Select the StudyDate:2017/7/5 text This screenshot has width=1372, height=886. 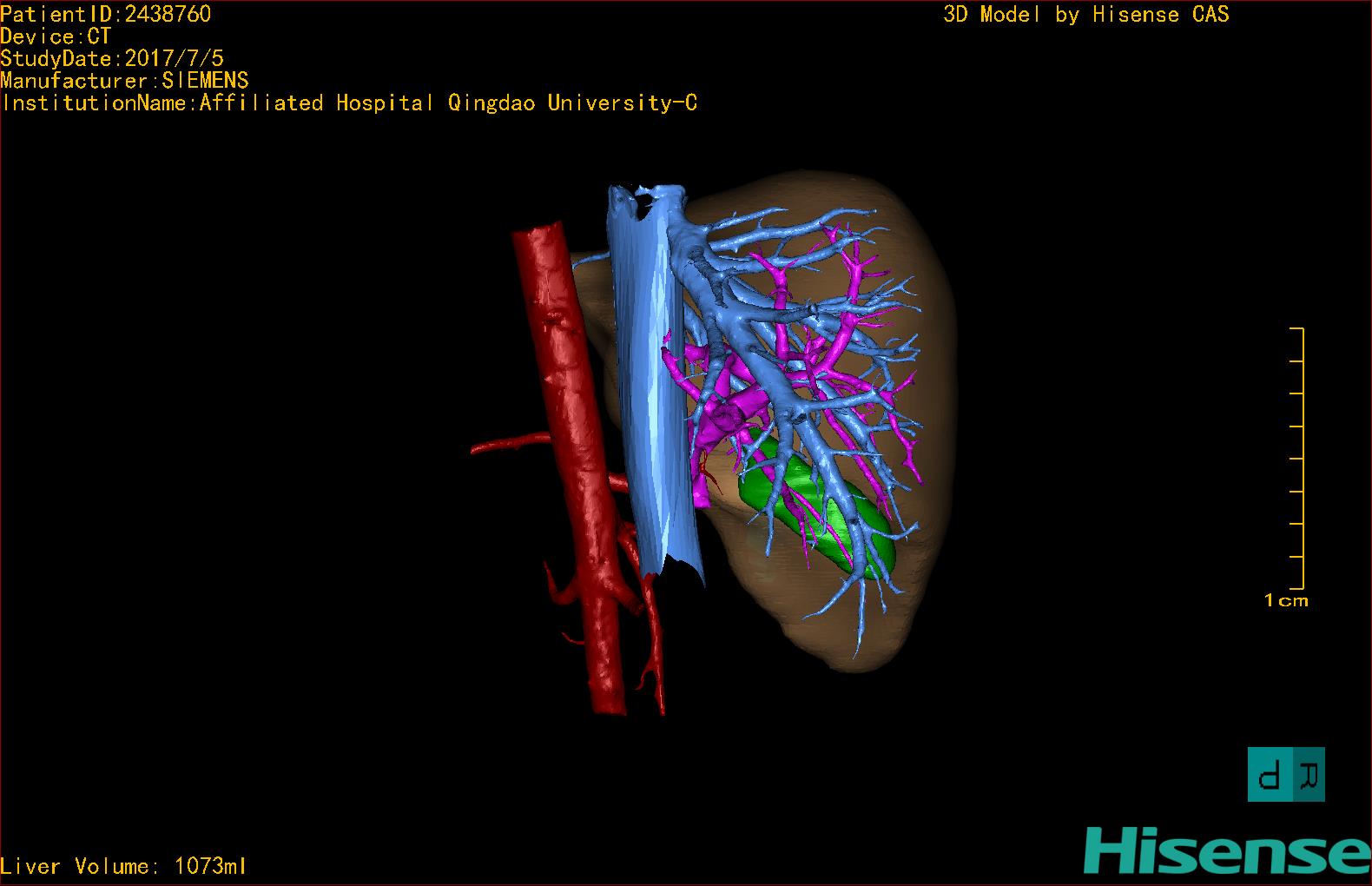click(x=112, y=58)
